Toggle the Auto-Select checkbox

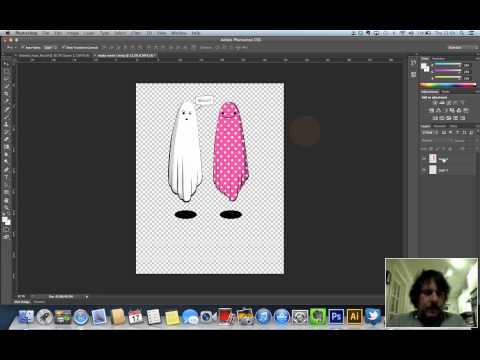23,48
